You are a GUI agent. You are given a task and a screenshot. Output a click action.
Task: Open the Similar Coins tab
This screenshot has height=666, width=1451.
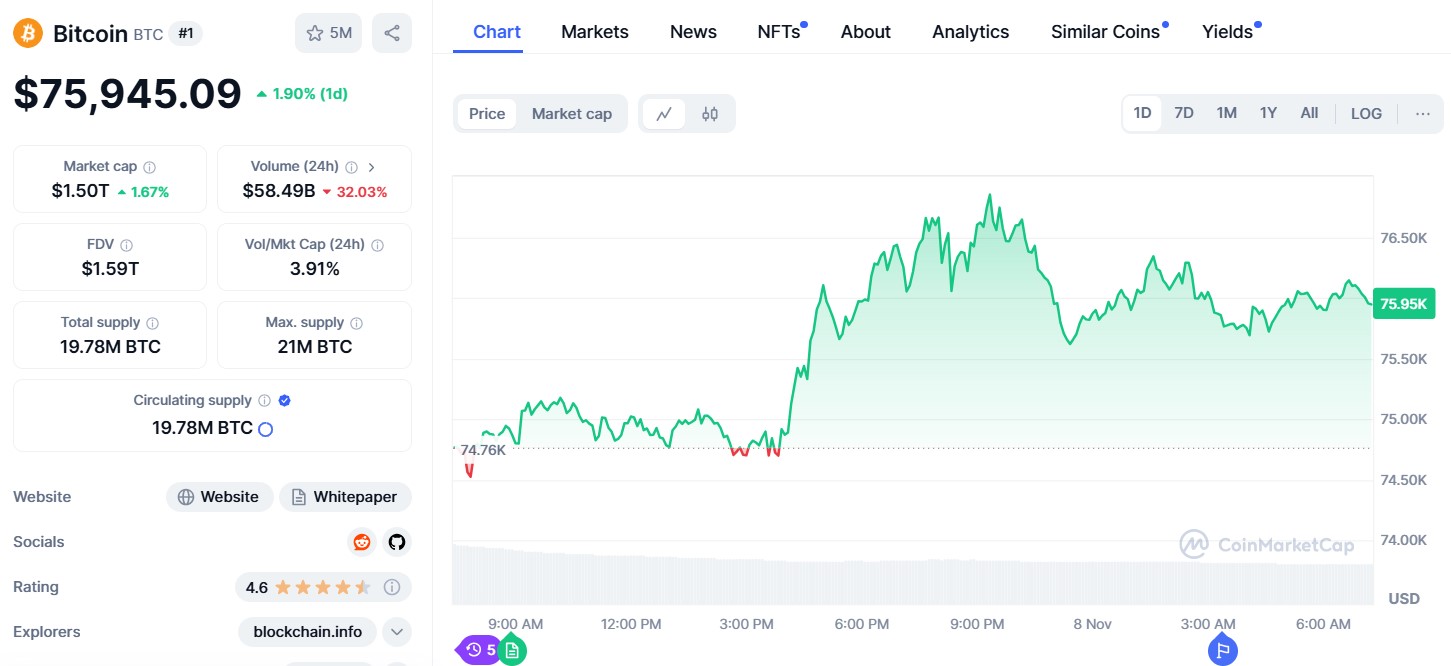click(1108, 32)
